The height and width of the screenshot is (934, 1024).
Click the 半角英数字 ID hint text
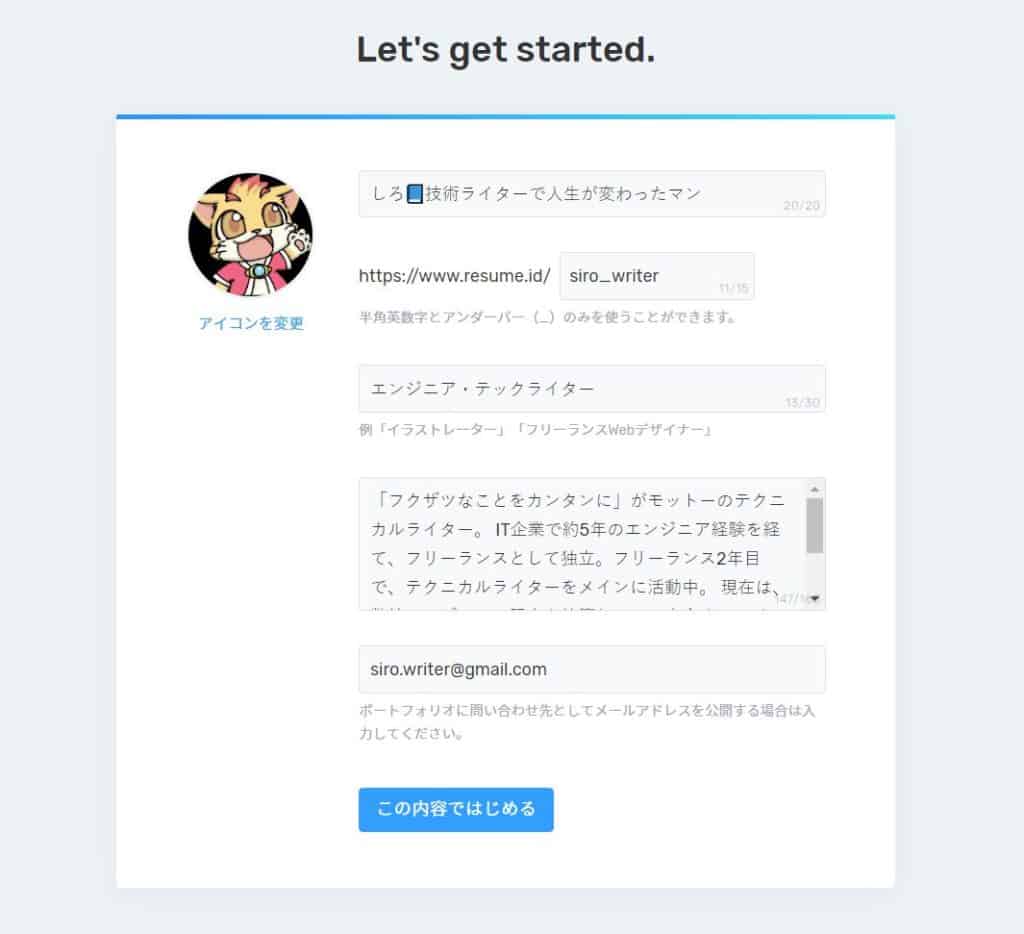tap(548, 317)
